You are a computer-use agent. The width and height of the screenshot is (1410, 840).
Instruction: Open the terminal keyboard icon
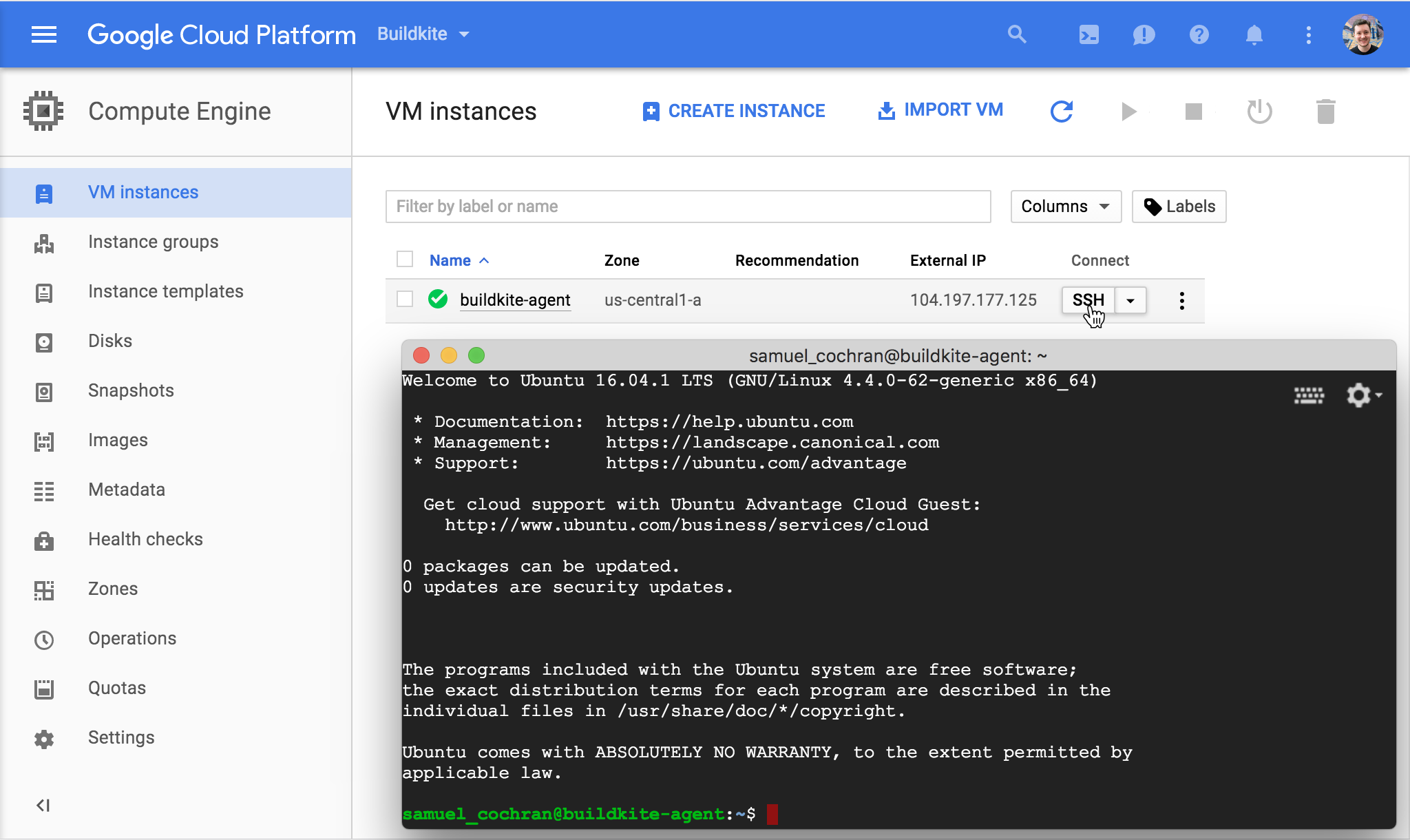pyautogui.click(x=1309, y=395)
